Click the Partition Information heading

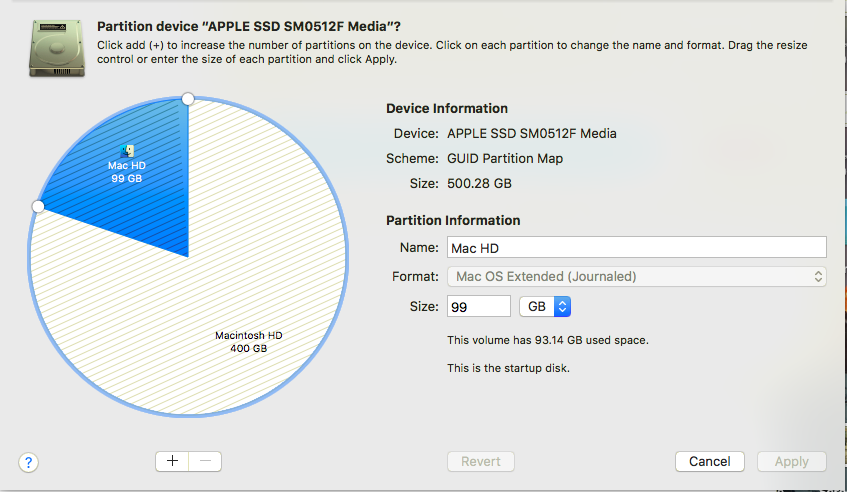(x=453, y=220)
